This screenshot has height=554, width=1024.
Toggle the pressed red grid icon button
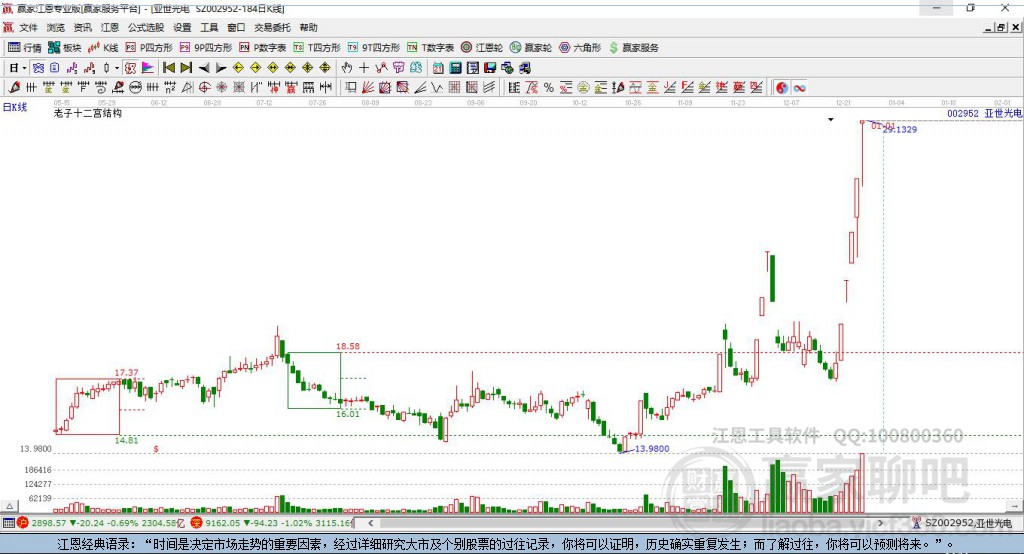130,68
